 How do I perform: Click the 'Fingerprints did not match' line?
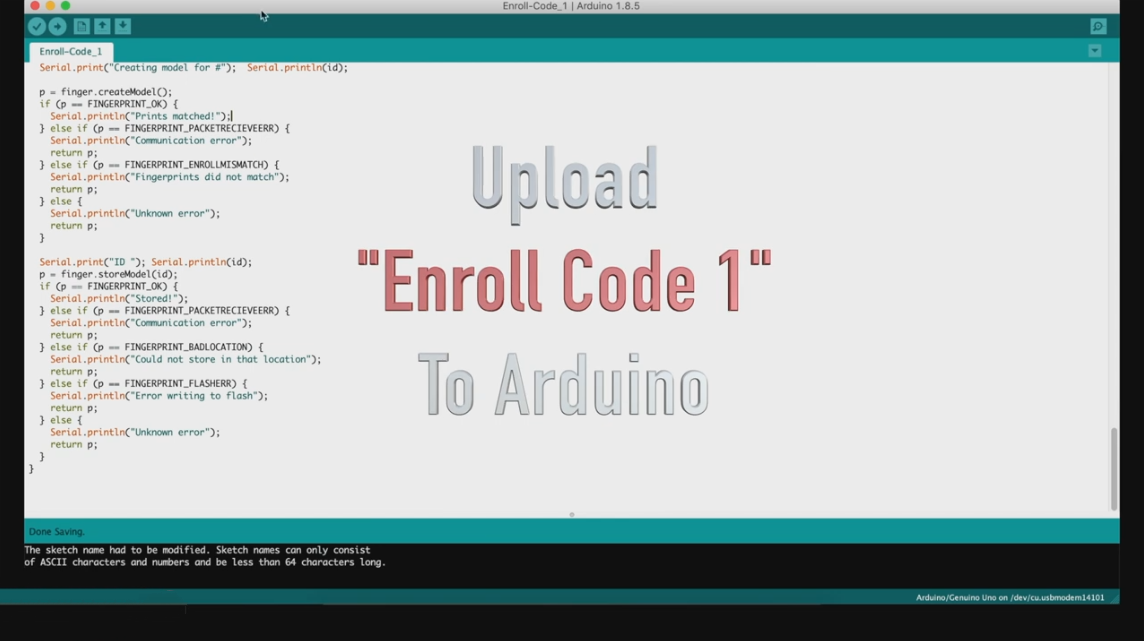coord(169,177)
